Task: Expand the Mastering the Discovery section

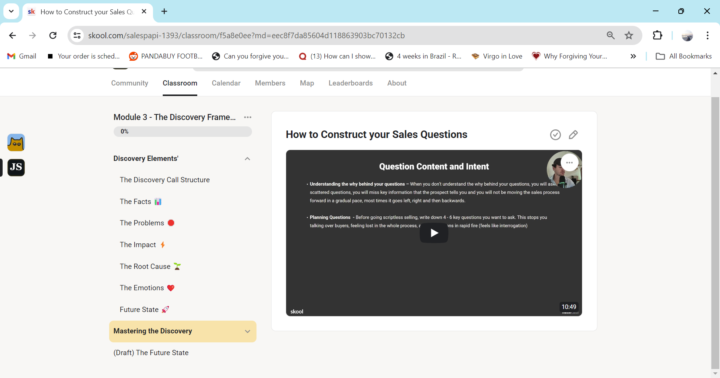Action: [247, 331]
